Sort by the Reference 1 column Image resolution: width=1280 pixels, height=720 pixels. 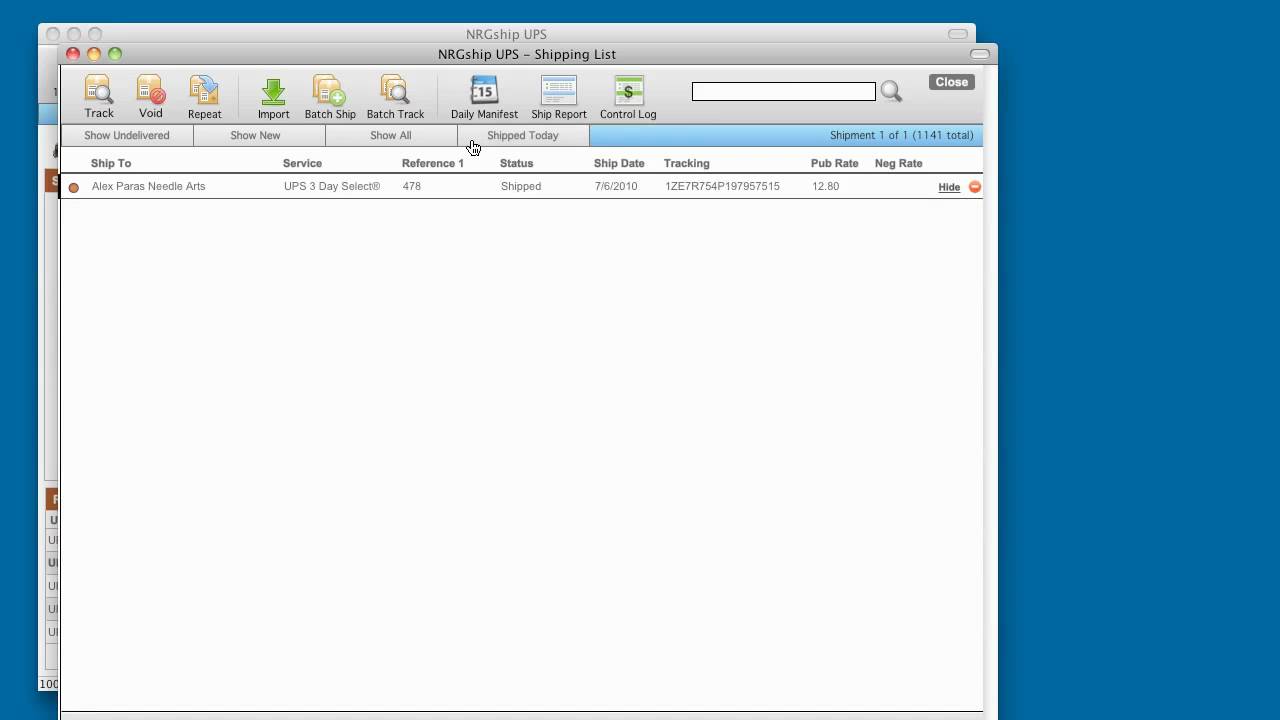click(433, 163)
